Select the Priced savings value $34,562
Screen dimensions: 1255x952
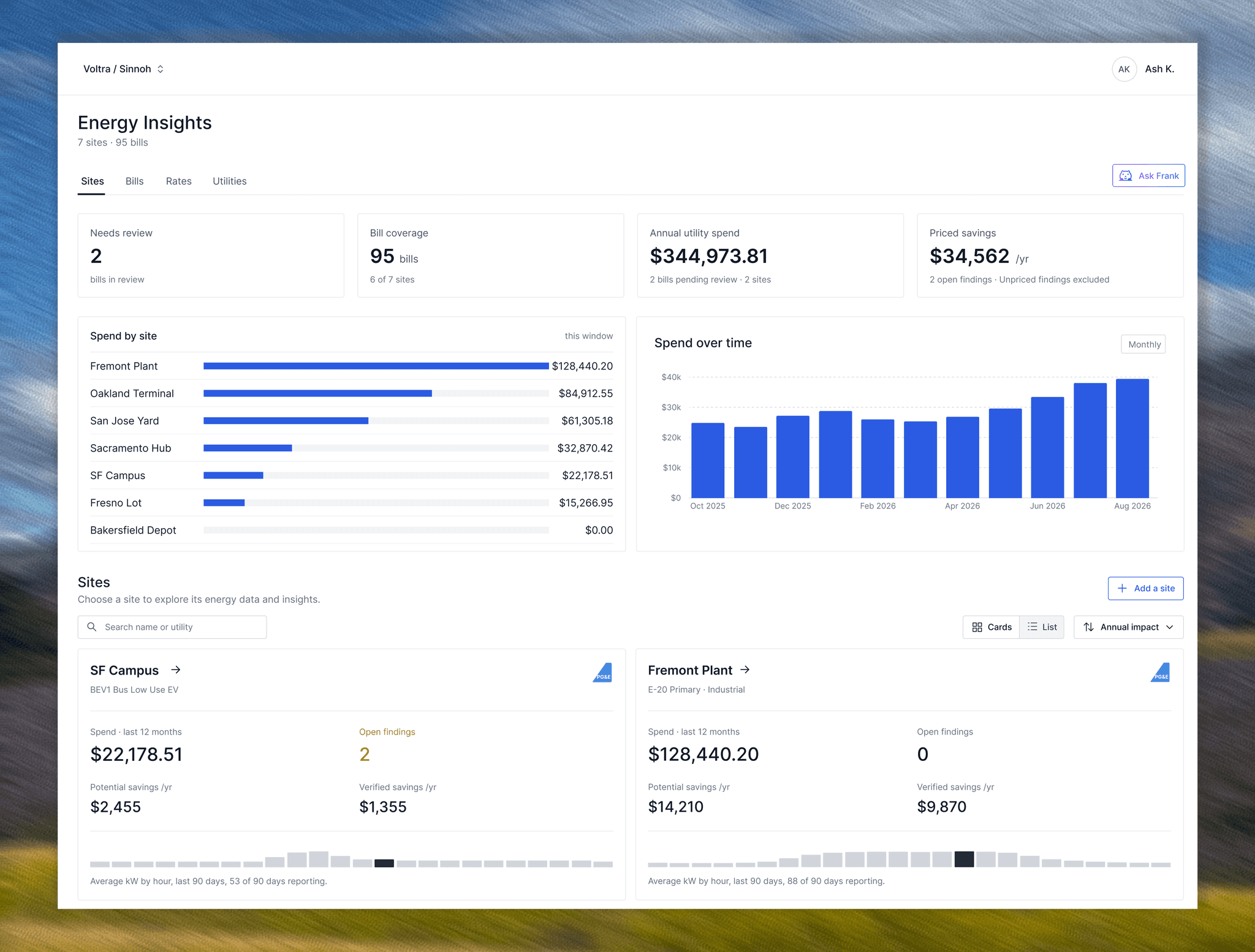(969, 256)
